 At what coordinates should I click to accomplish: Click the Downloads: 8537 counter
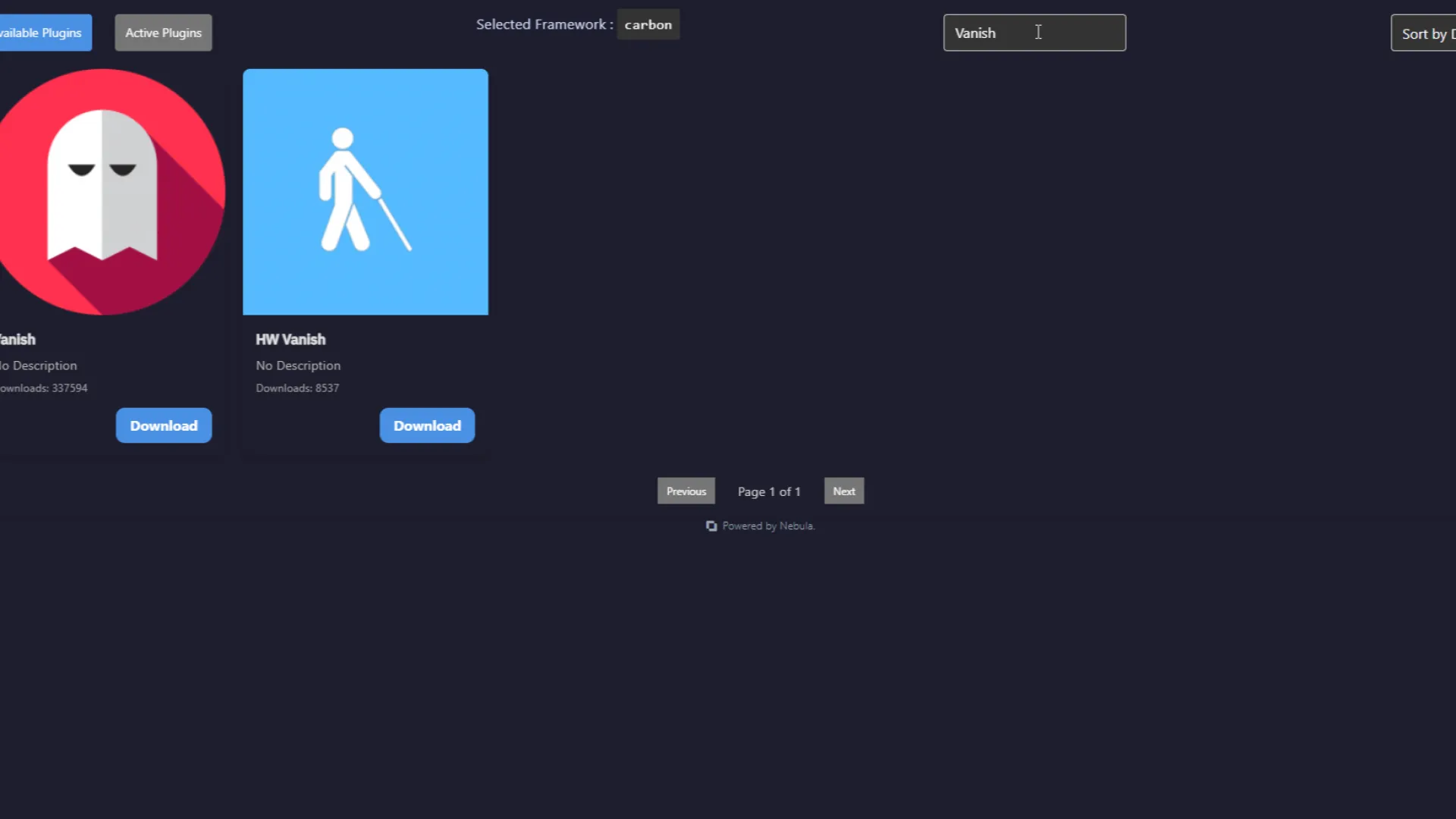click(297, 388)
